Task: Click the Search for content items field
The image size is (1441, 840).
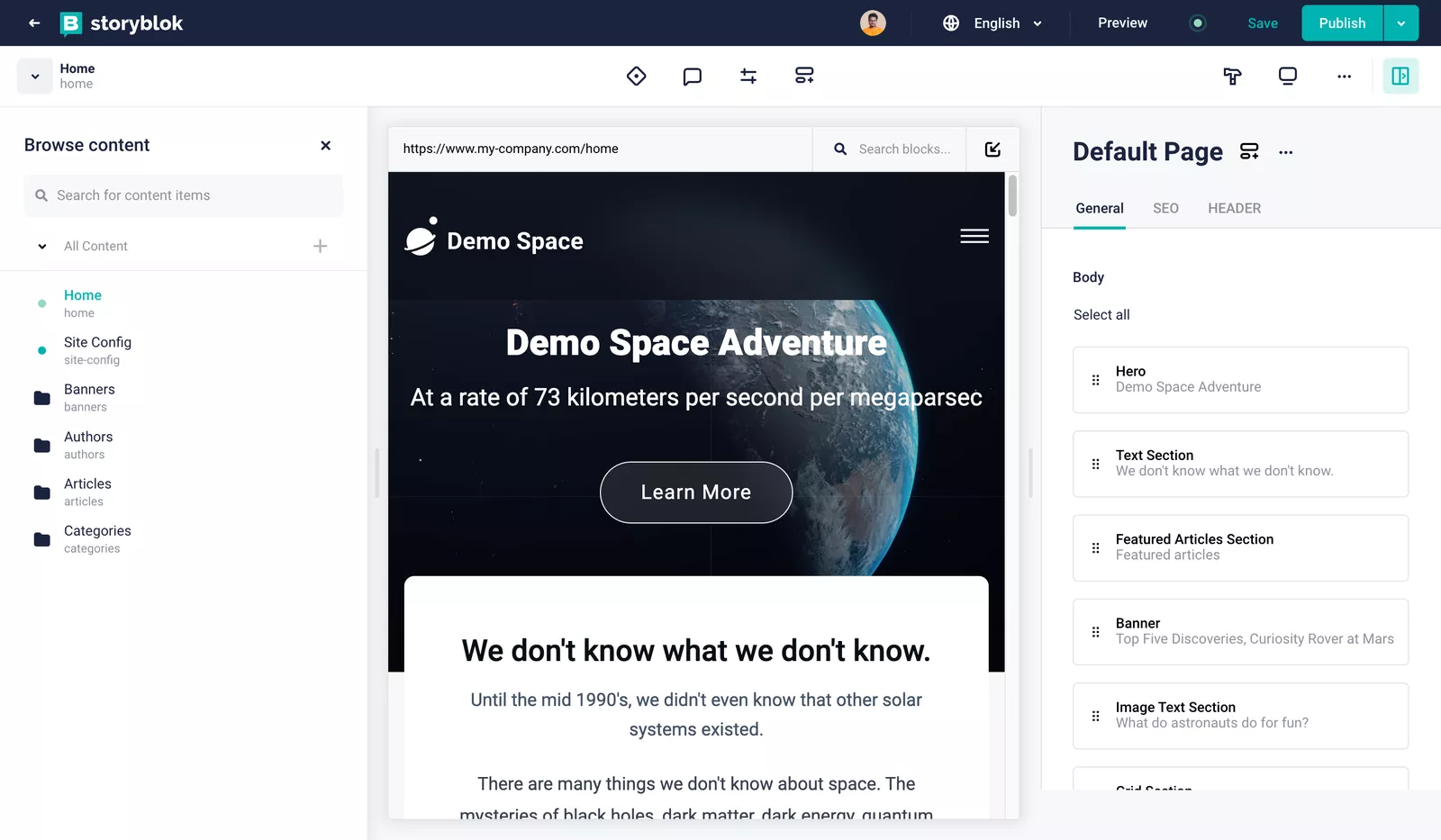Action: point(184,195)
